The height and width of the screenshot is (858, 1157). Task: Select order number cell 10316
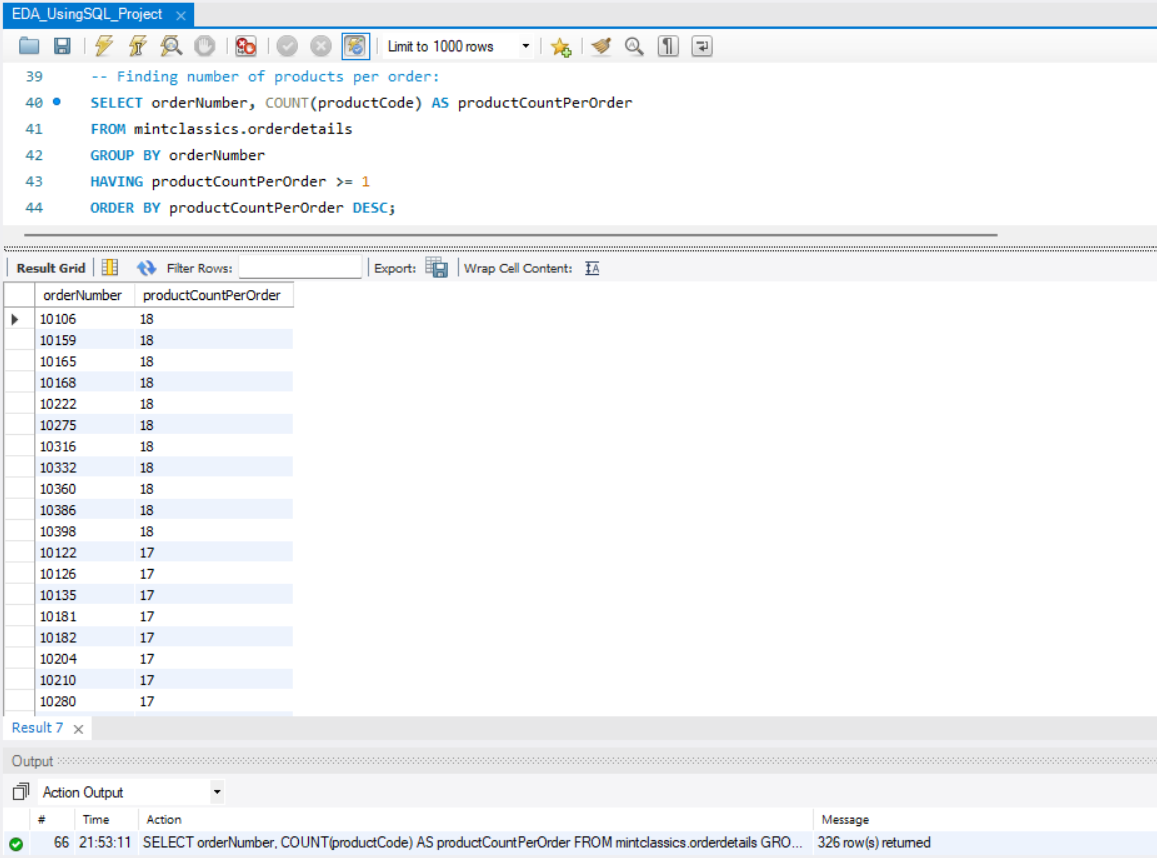84,446
